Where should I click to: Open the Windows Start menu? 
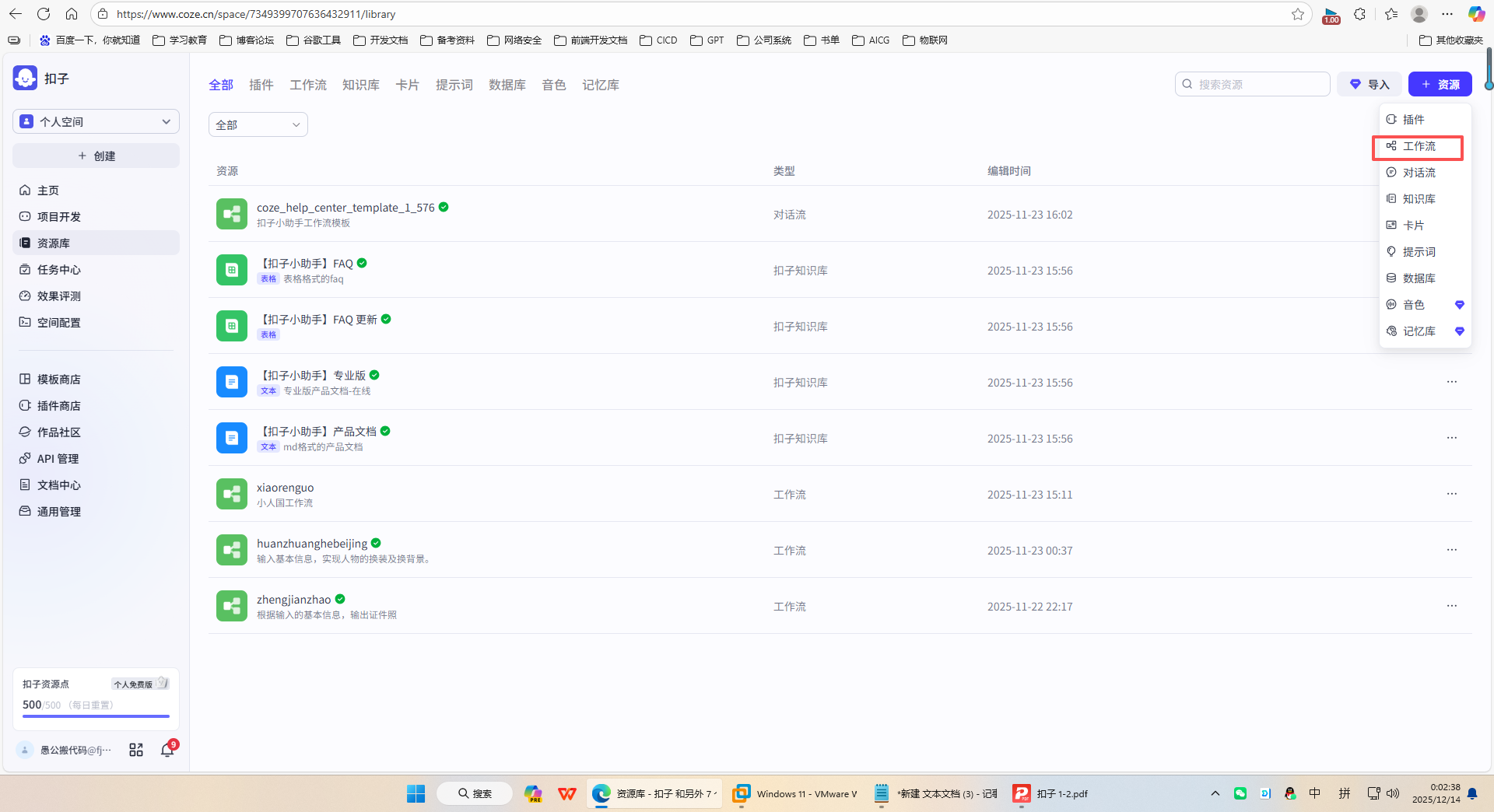416,793
